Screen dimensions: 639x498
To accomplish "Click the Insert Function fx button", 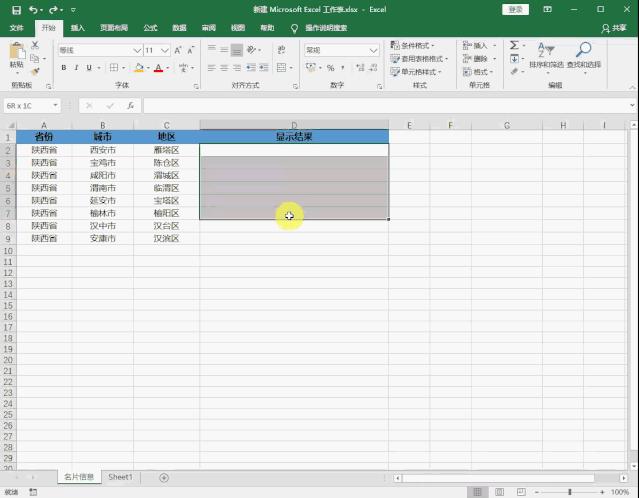I will coord(131,106).
